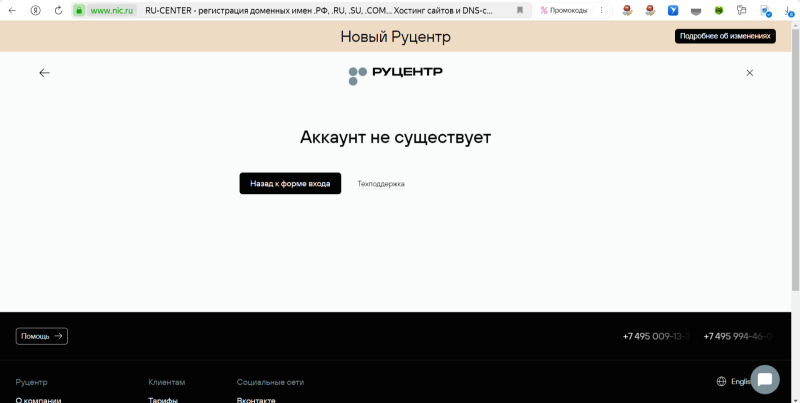Screen dimensions: 800x403
Task: Click the green monster extension icon
Action: [719, 10]
